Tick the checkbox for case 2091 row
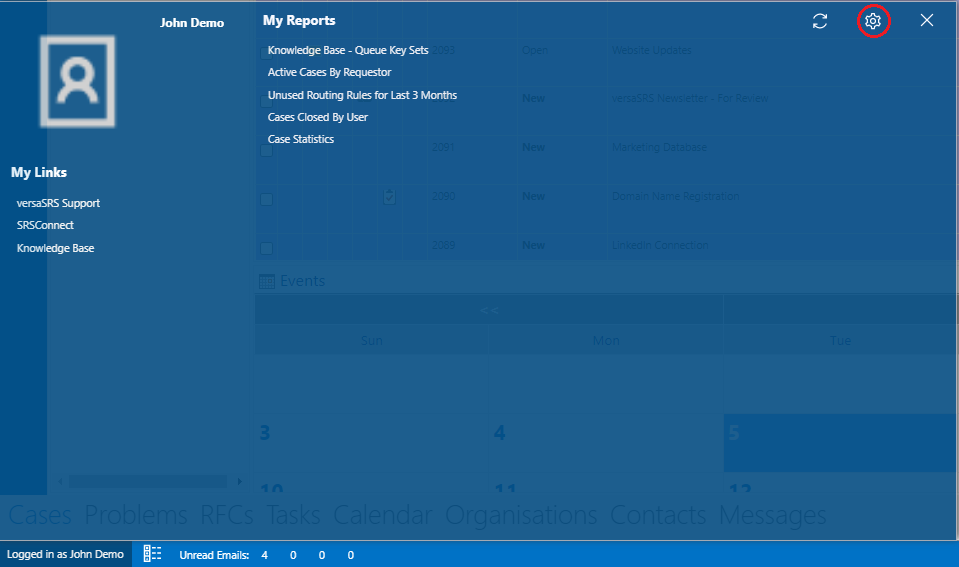The image size is (959, 567). click(266, 150)
